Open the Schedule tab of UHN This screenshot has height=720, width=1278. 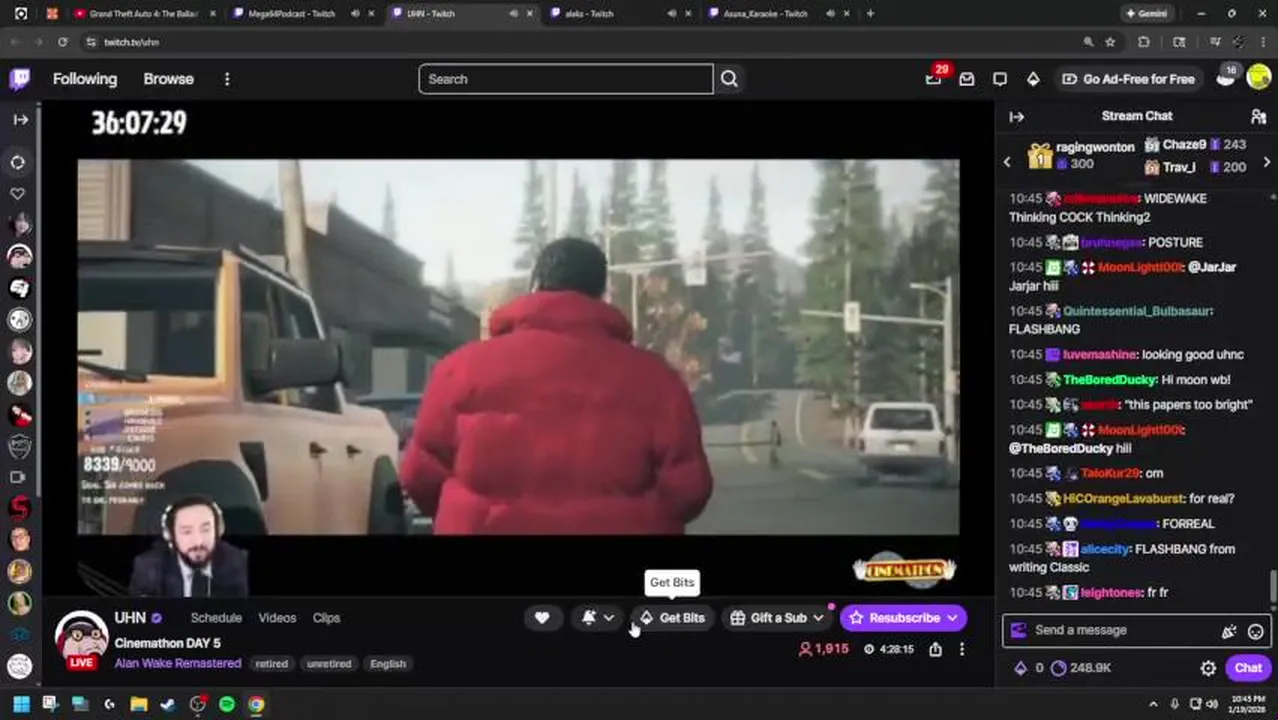pos(216,618)
